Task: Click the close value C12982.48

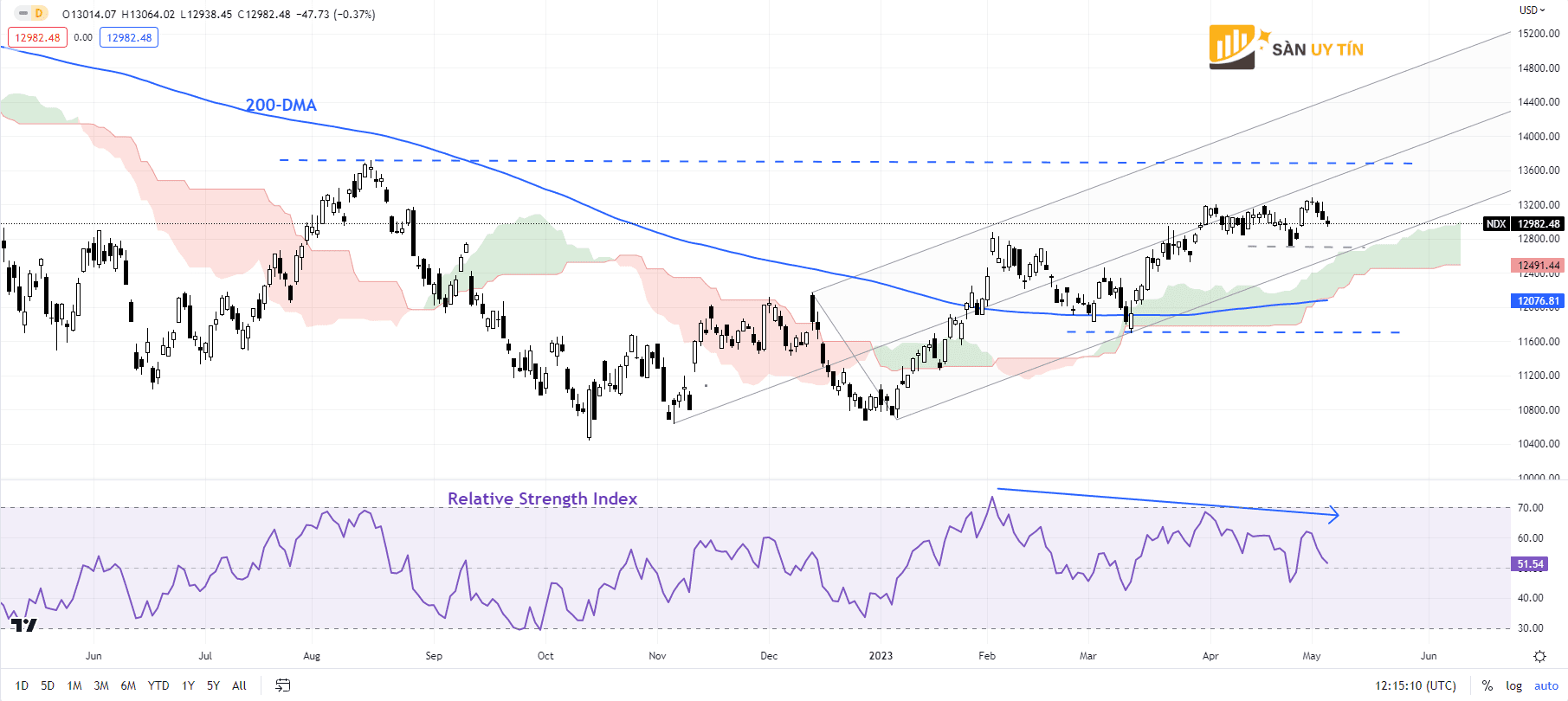Action: (264, 14)
